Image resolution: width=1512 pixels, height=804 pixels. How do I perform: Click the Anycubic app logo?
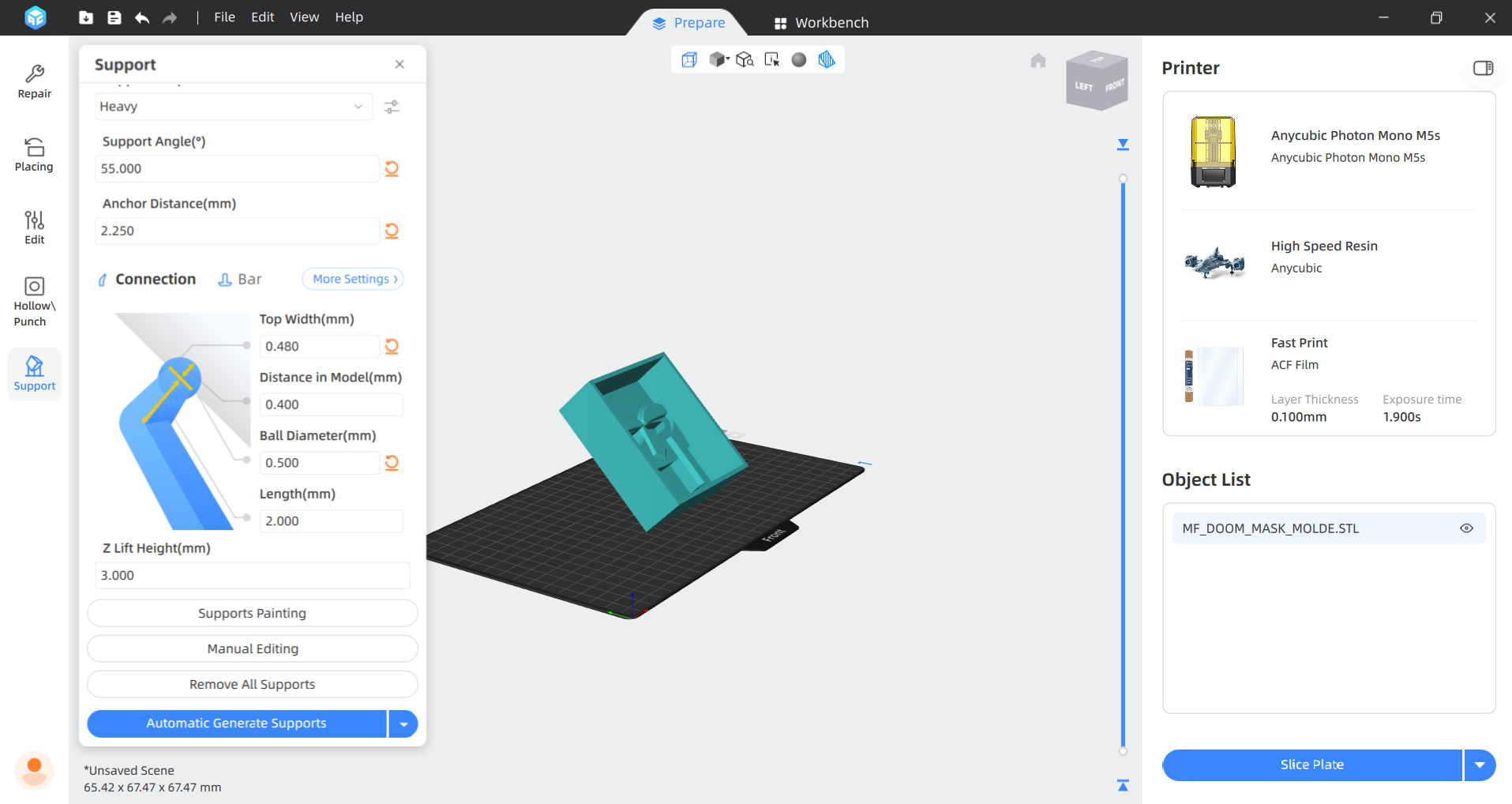click(x=36, y=17)
